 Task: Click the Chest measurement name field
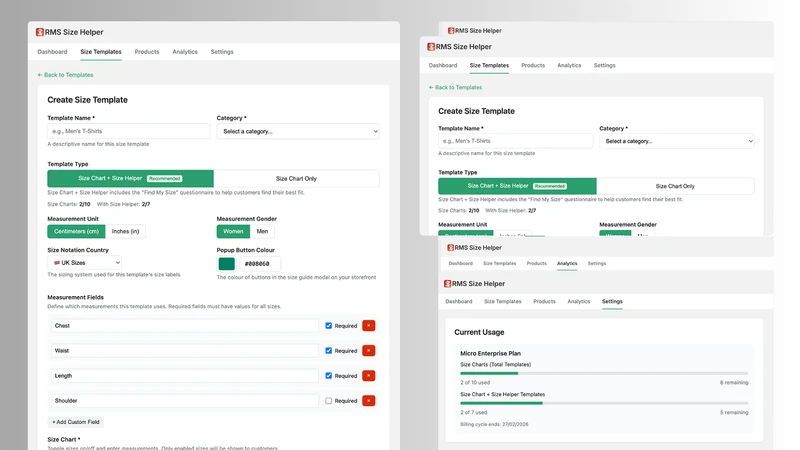(185, 326)
